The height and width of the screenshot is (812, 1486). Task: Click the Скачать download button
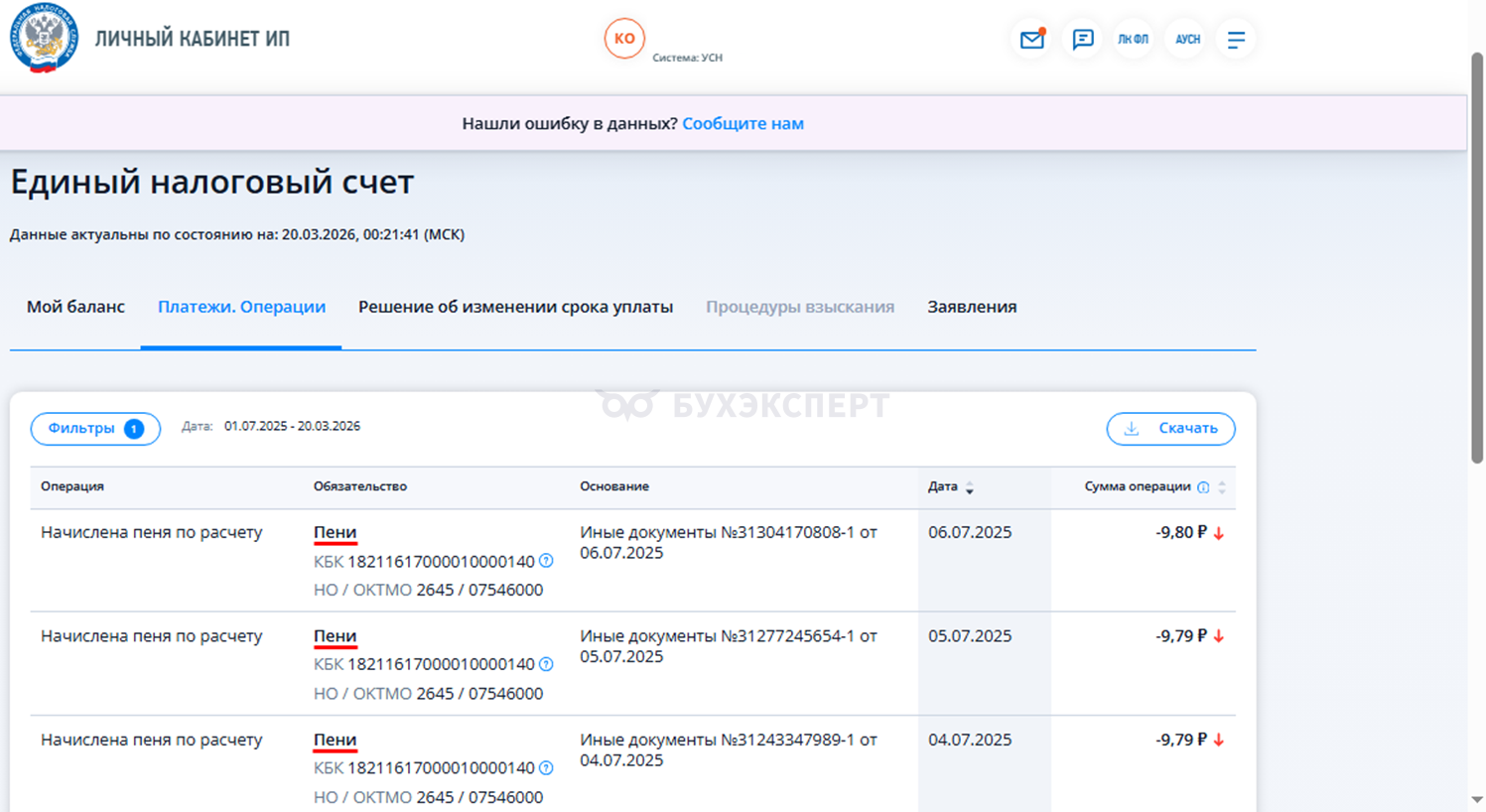[1170, 429]
